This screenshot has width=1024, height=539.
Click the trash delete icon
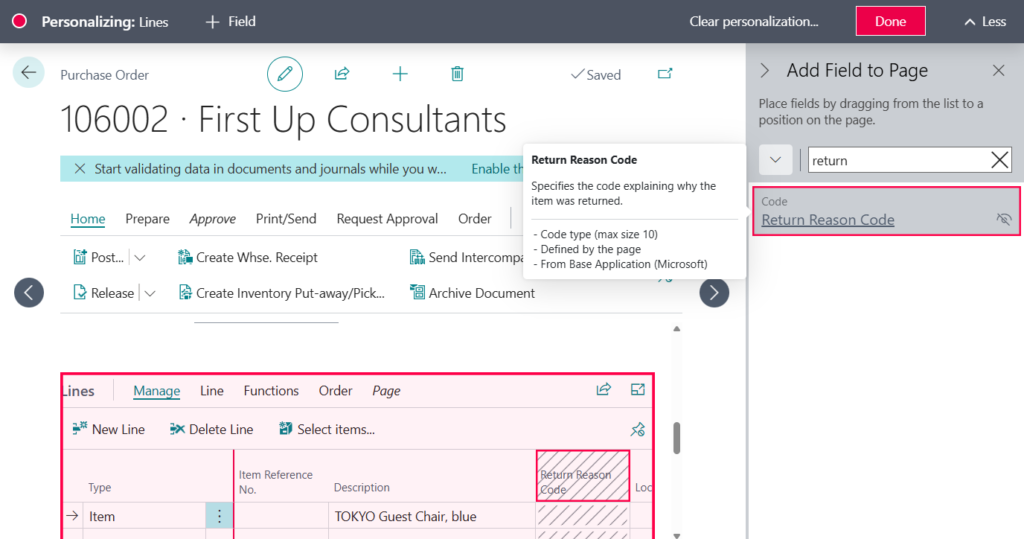(x=457, y=74)
